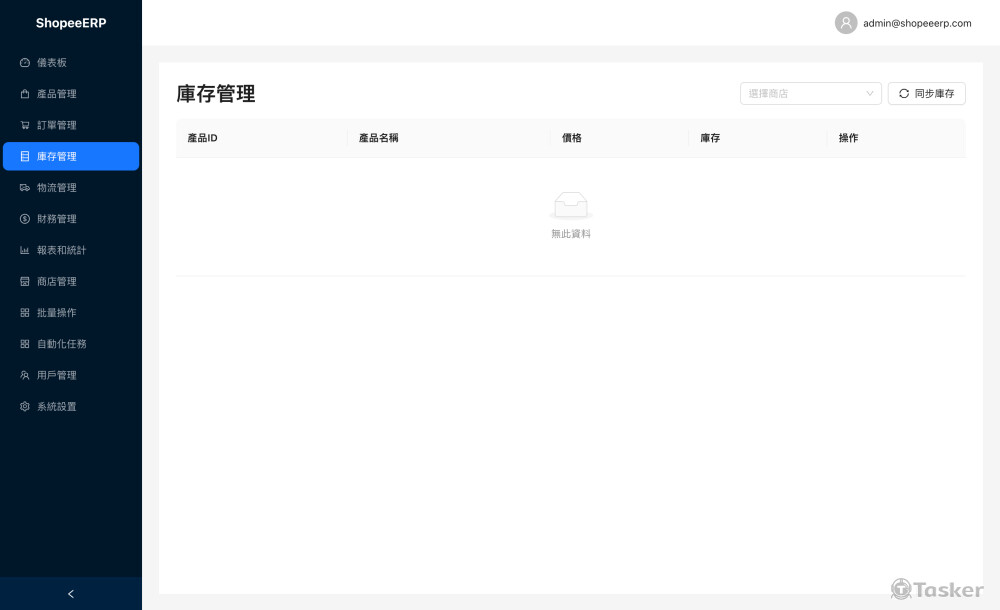Open 財務管理 in the sidebar
1000x610 pixels.
71,219
